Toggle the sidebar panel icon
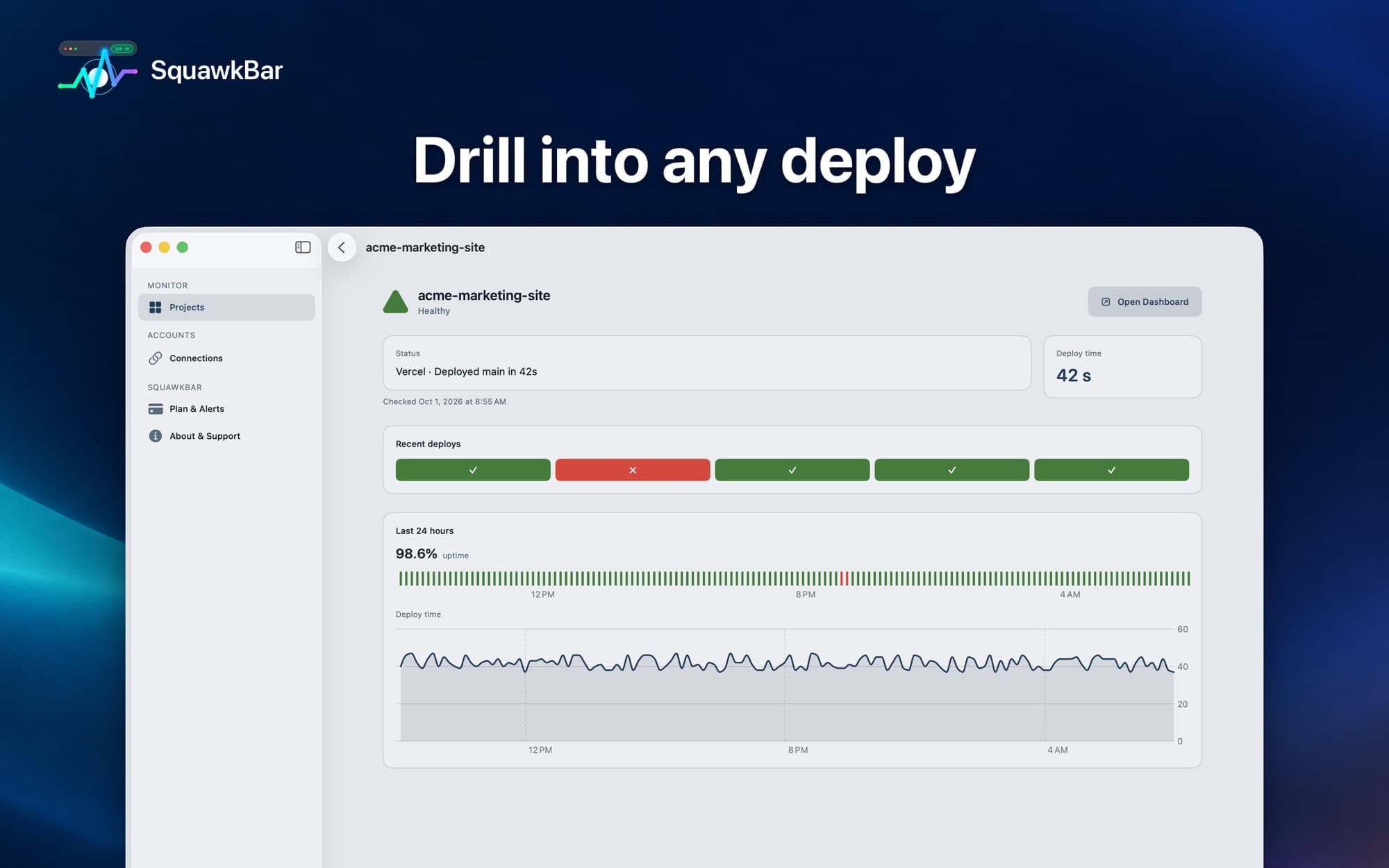This screenshot has width=1389, height=868. click(x=303, y=247)
